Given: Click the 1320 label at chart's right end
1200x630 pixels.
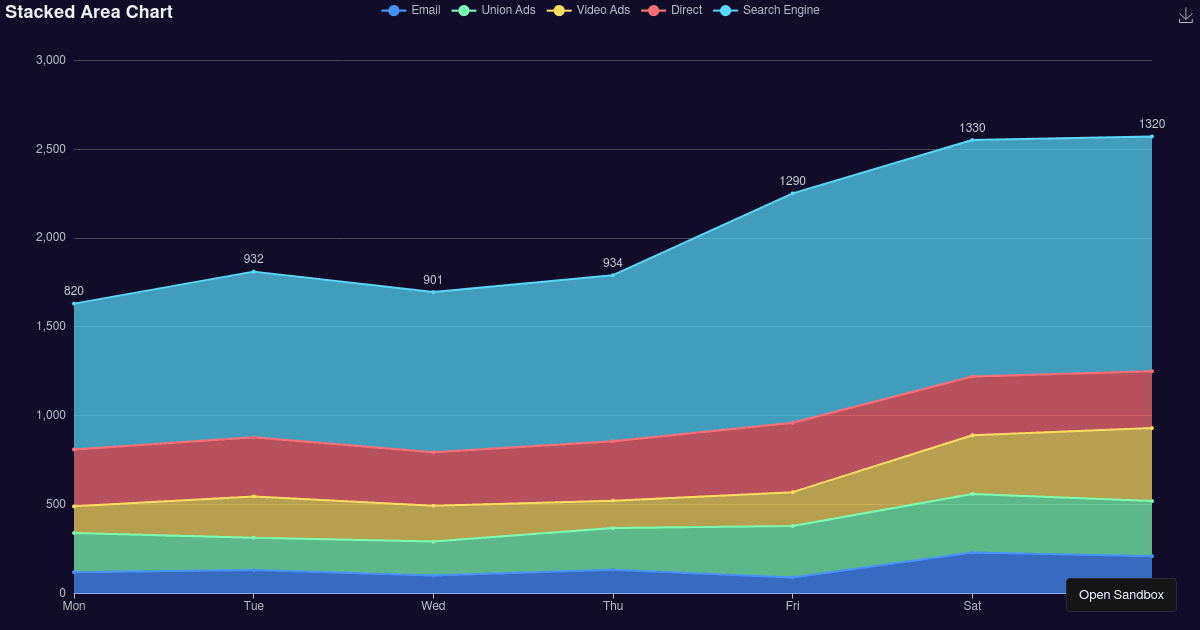Looking at the screenshot, I should (1151, 124).
